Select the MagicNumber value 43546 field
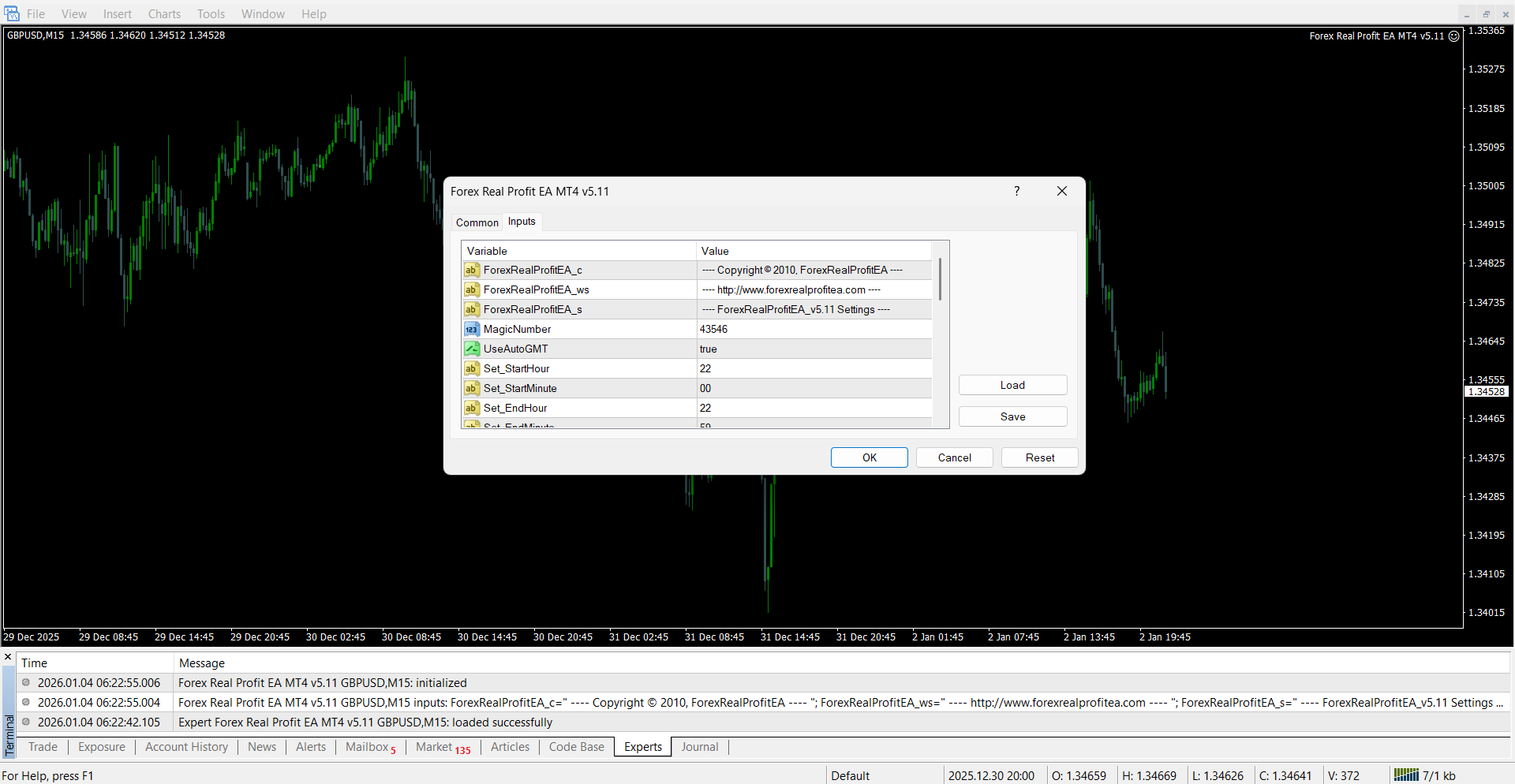This screenshot has height=784, width=1515. (813, 329)
